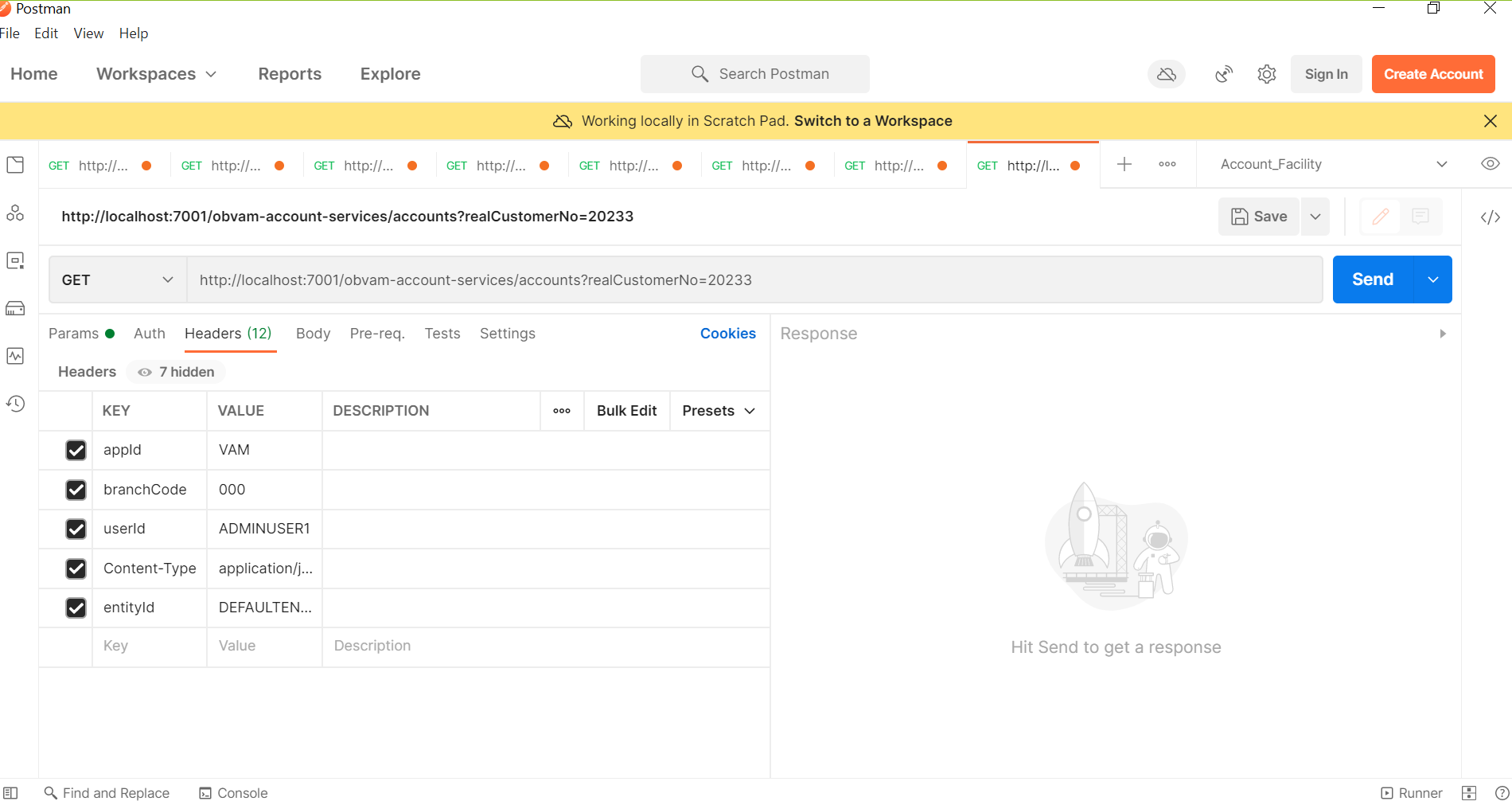Image resolution: width=1512 pixels, height=805 pixels.
Task: Go to the Reports page
Action: [x=290, y=74]
